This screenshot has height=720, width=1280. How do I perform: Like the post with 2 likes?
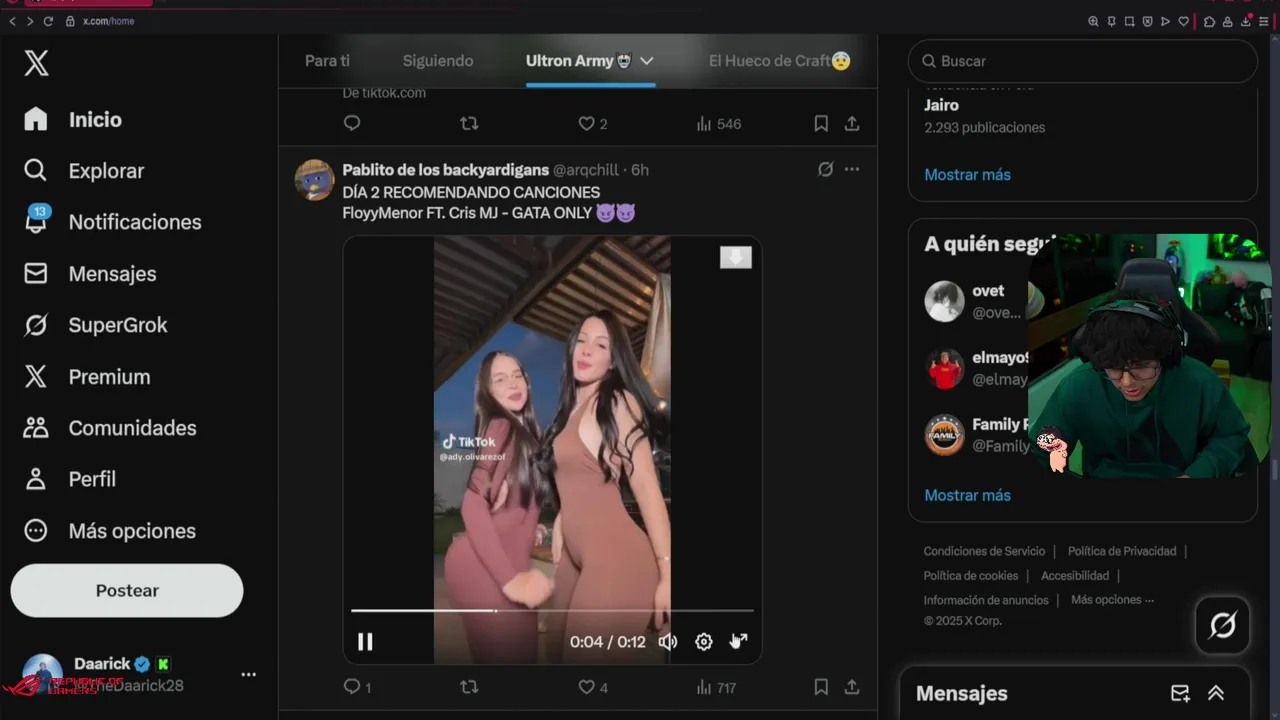pyautogui.click(x=593, y=124)
